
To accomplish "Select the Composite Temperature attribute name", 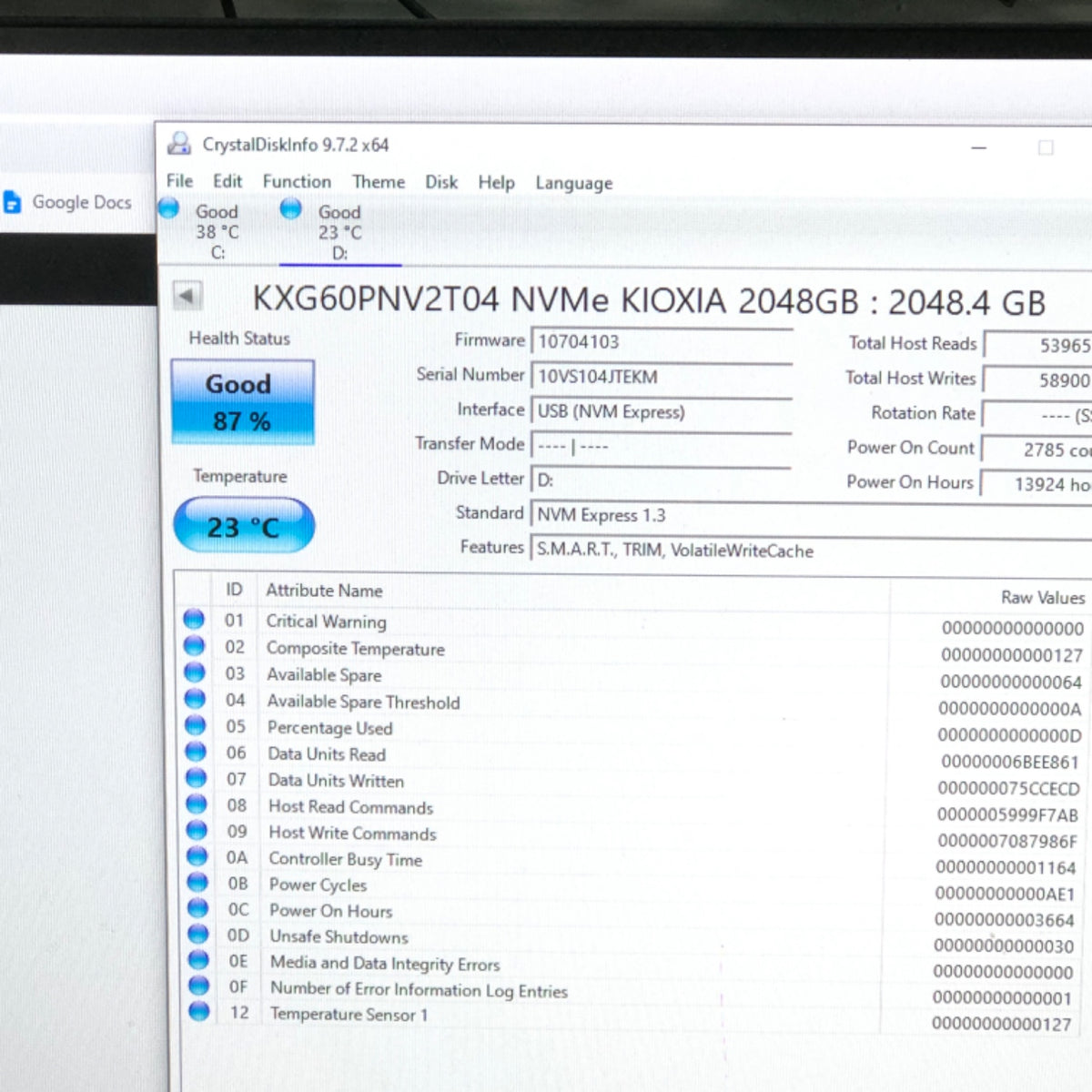I will click(355, 649).
